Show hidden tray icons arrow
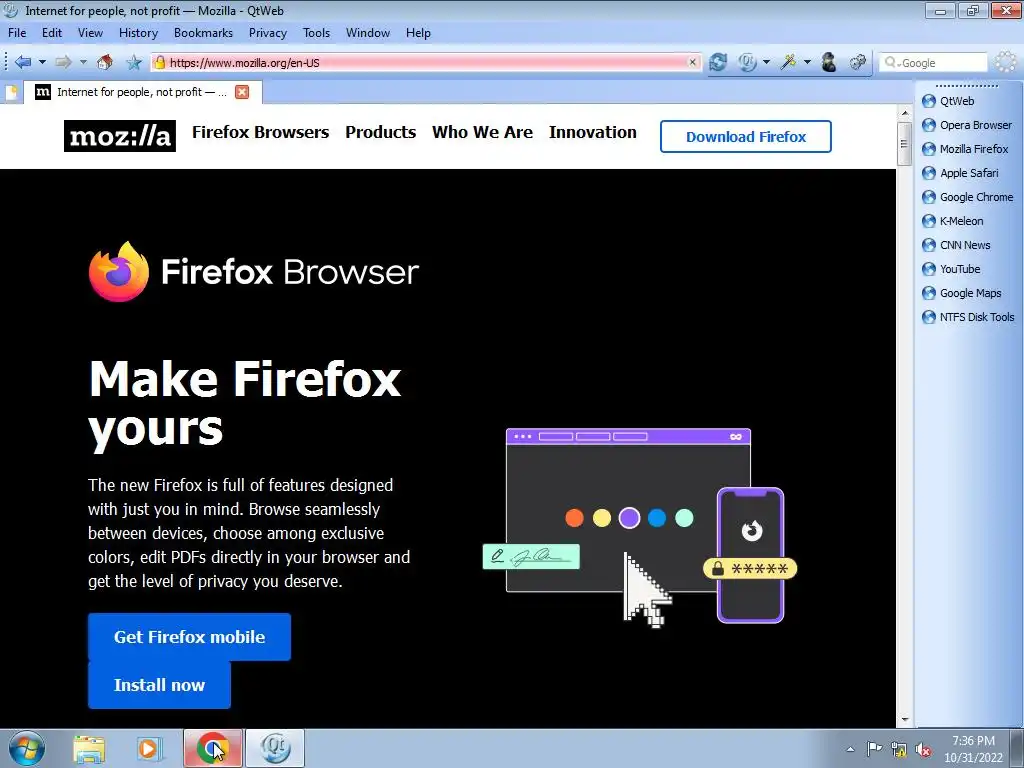1024x768 pixels. 850,750
